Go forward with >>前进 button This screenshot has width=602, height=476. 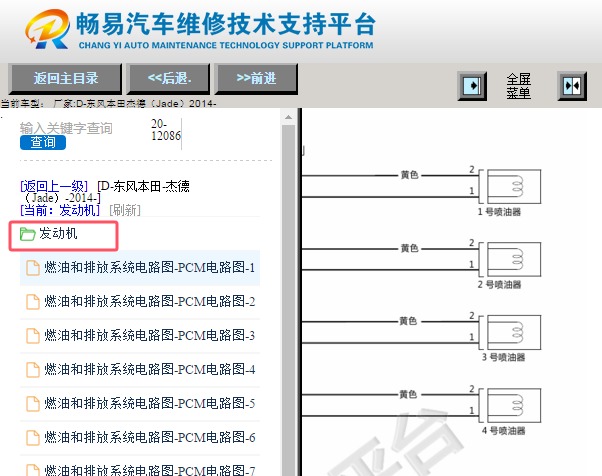point(256,79)
